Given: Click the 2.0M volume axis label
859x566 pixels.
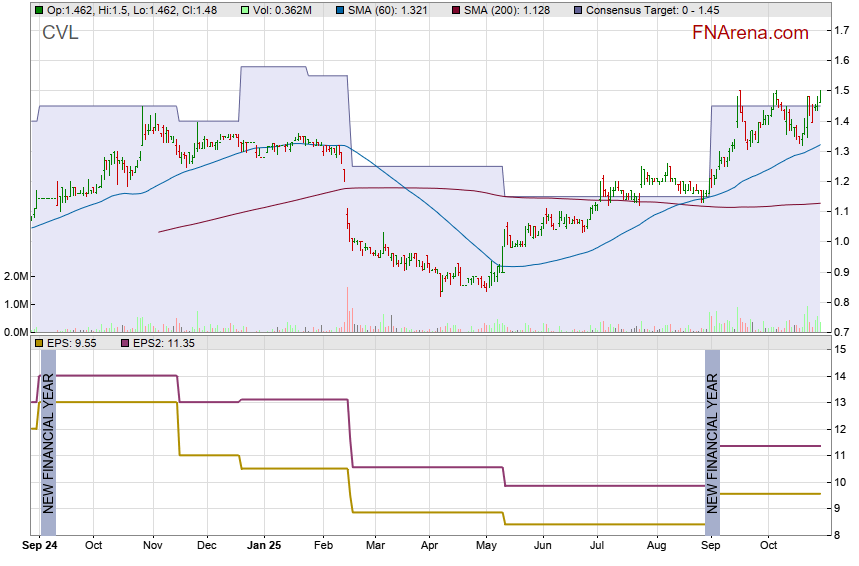Looking at the screenshot, I should pos(14,276).
